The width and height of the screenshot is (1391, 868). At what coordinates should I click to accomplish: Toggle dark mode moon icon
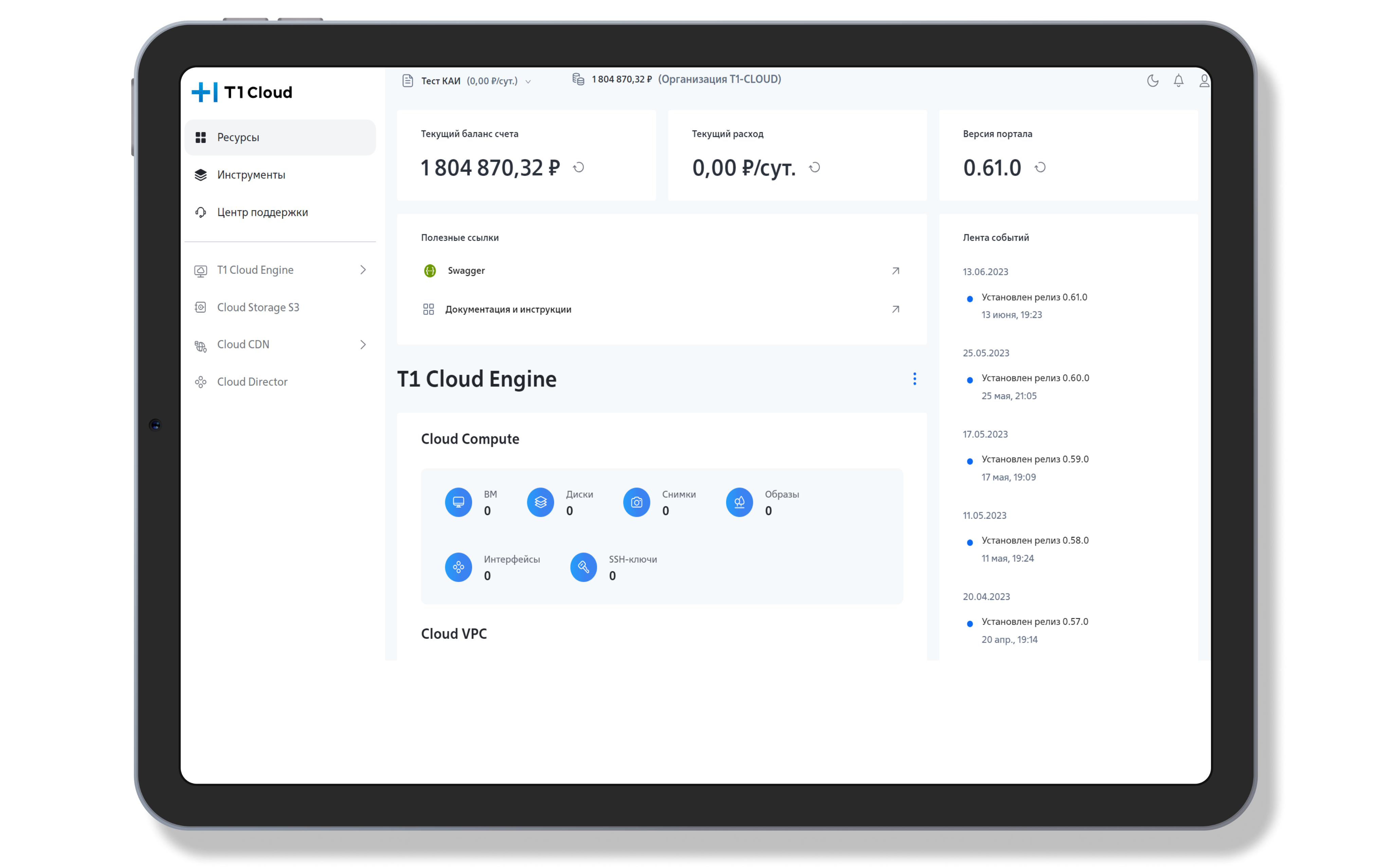click(1152, 80)
